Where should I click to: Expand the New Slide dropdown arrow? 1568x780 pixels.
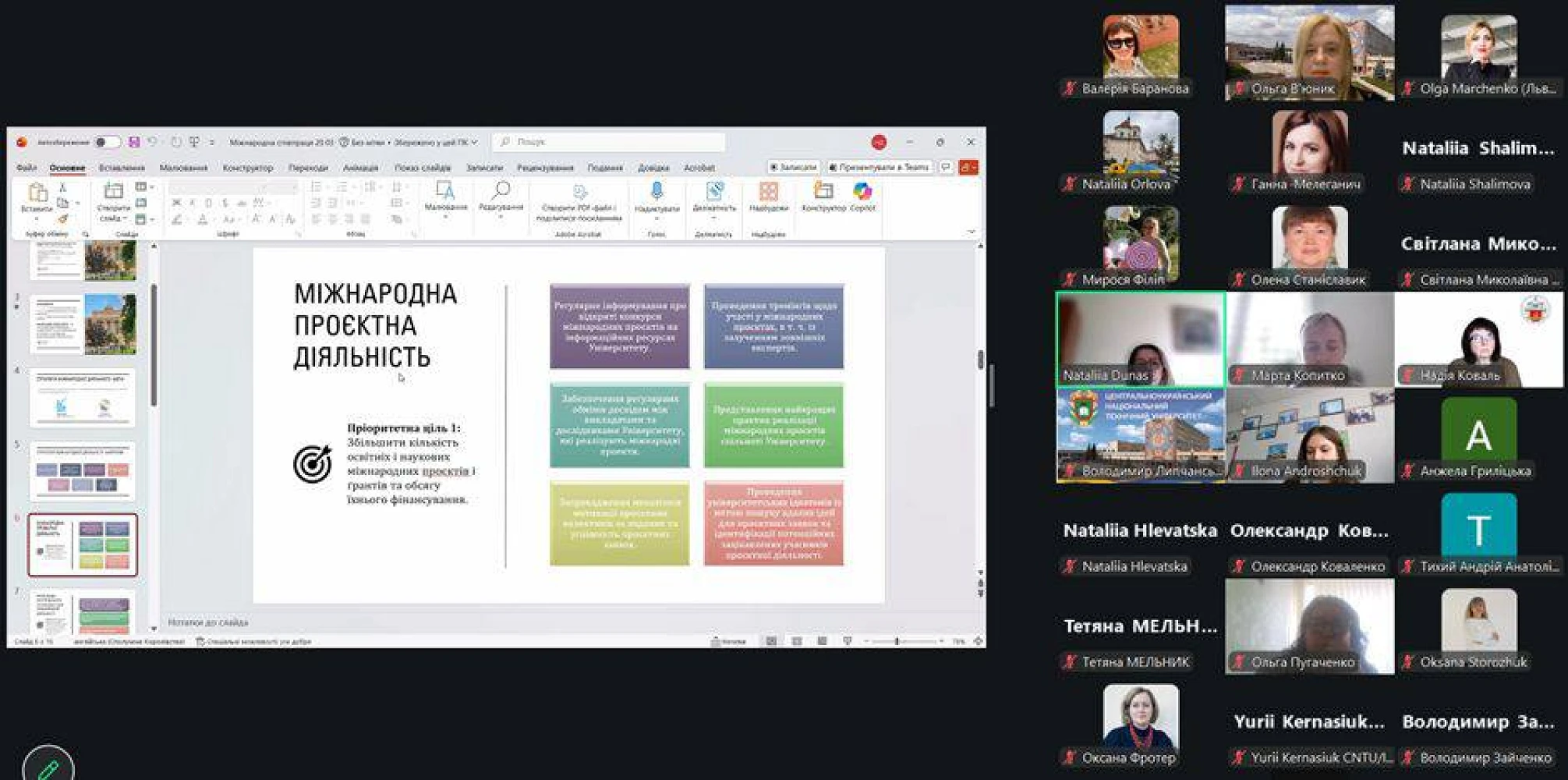[x=124, y=219]
